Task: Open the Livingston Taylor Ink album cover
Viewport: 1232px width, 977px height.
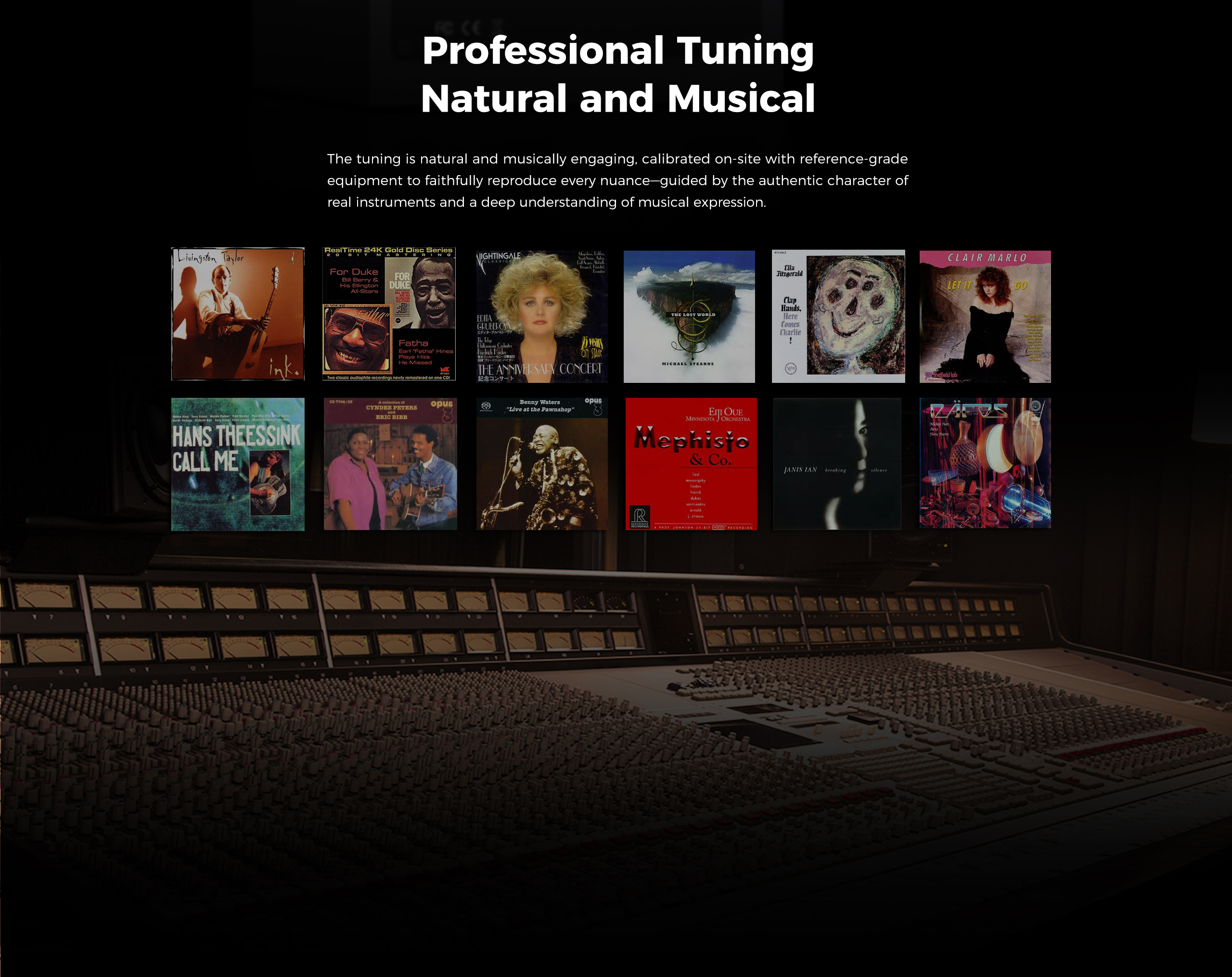Action: click(238, 314)
